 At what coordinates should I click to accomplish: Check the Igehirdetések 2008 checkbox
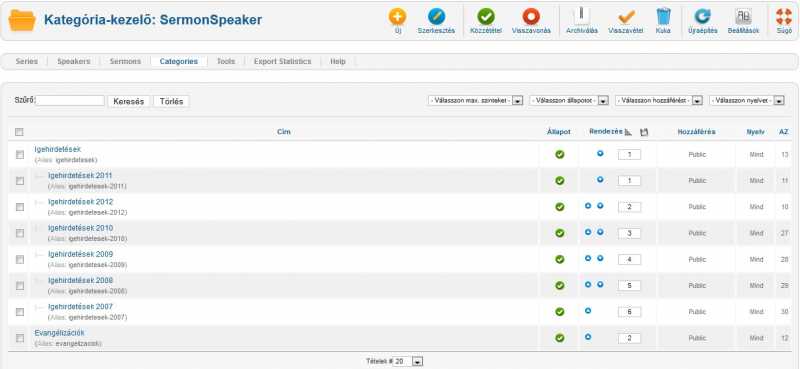[20, 286]
